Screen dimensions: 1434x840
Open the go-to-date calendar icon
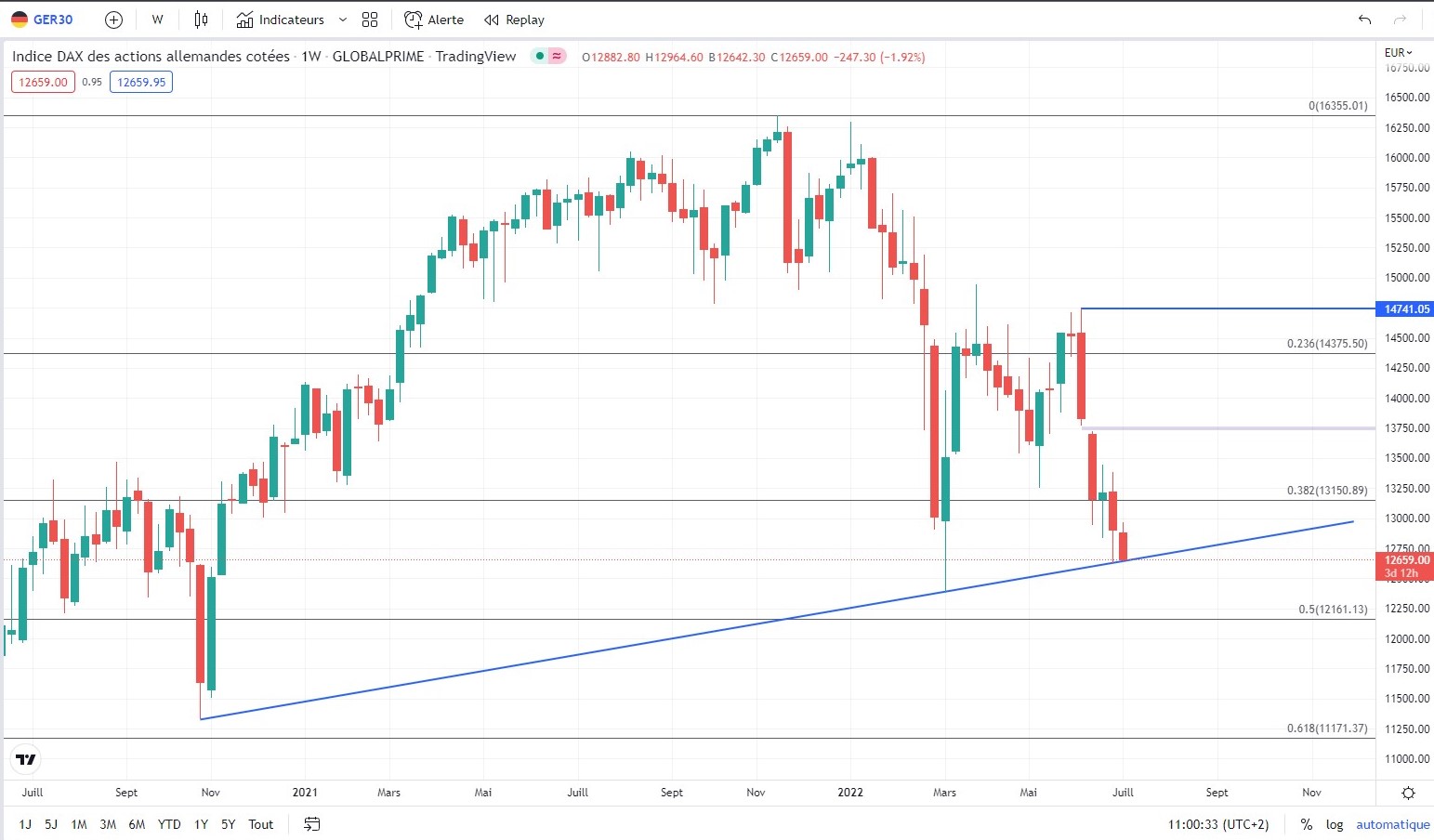pyautogui.click(x=312, y=824)
